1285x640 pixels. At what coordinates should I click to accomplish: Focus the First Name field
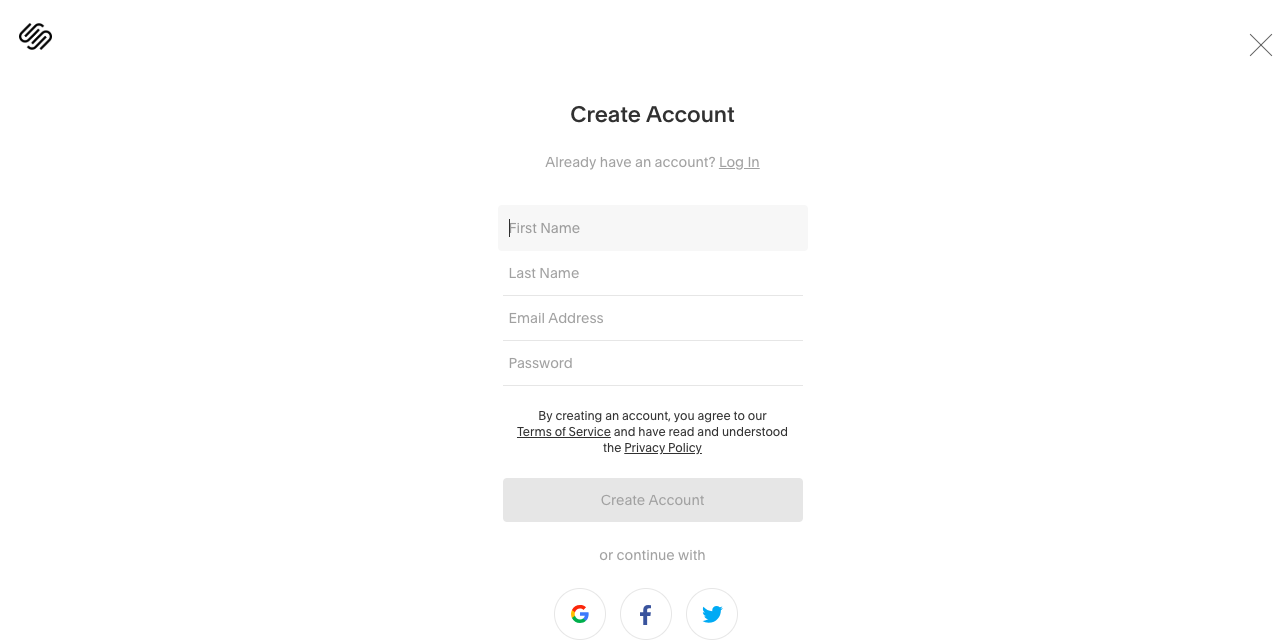click(652, 228)
